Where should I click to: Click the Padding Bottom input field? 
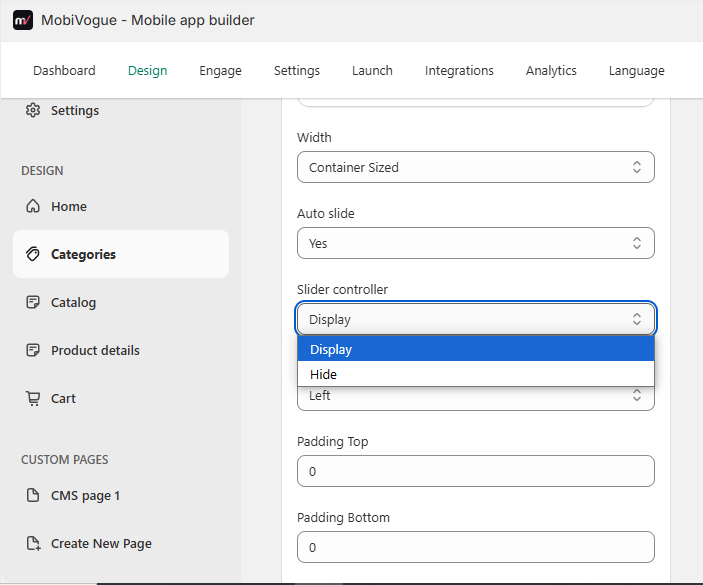(476, 547)
